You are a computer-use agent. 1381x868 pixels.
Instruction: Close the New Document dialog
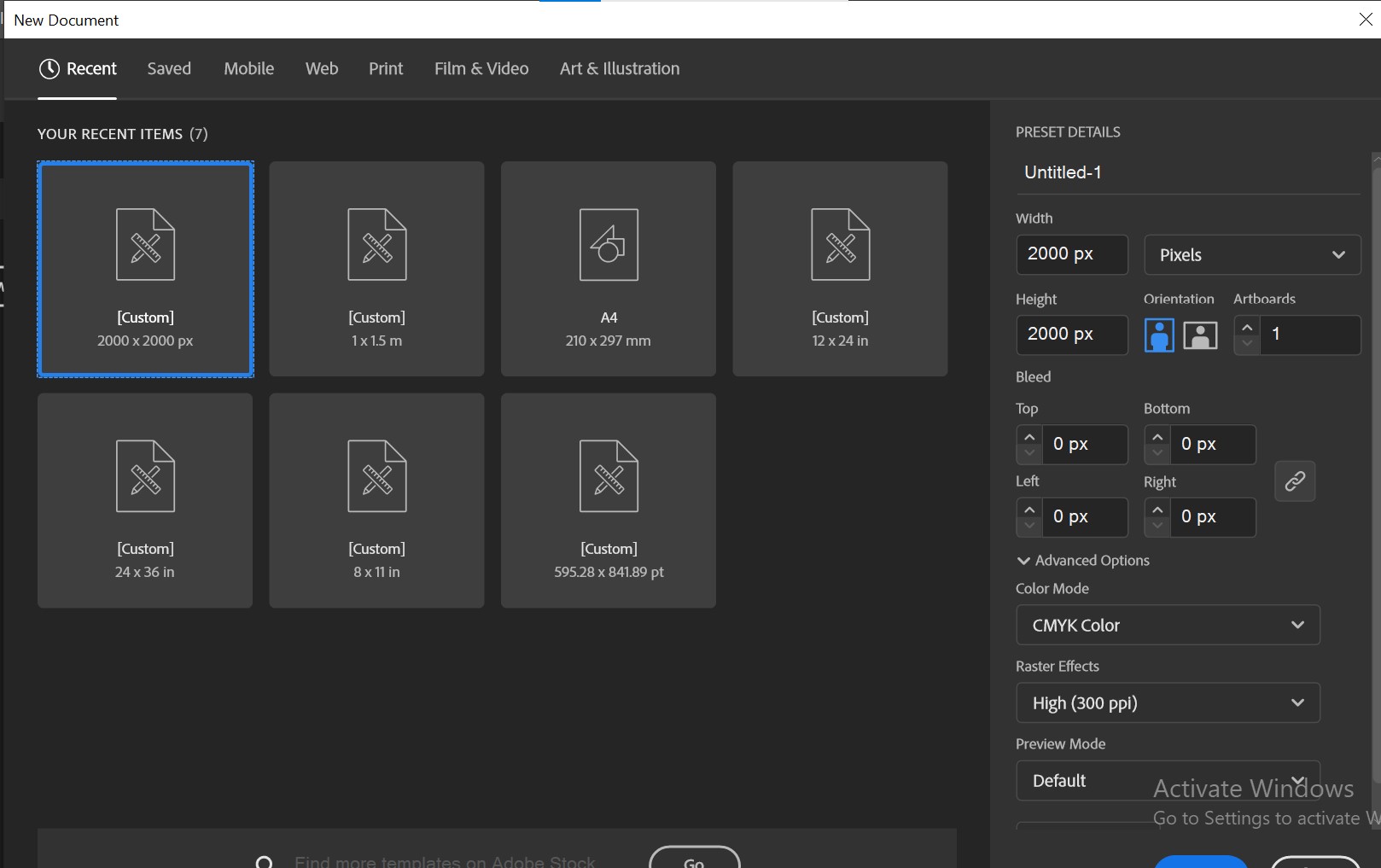pos(1366,20)
